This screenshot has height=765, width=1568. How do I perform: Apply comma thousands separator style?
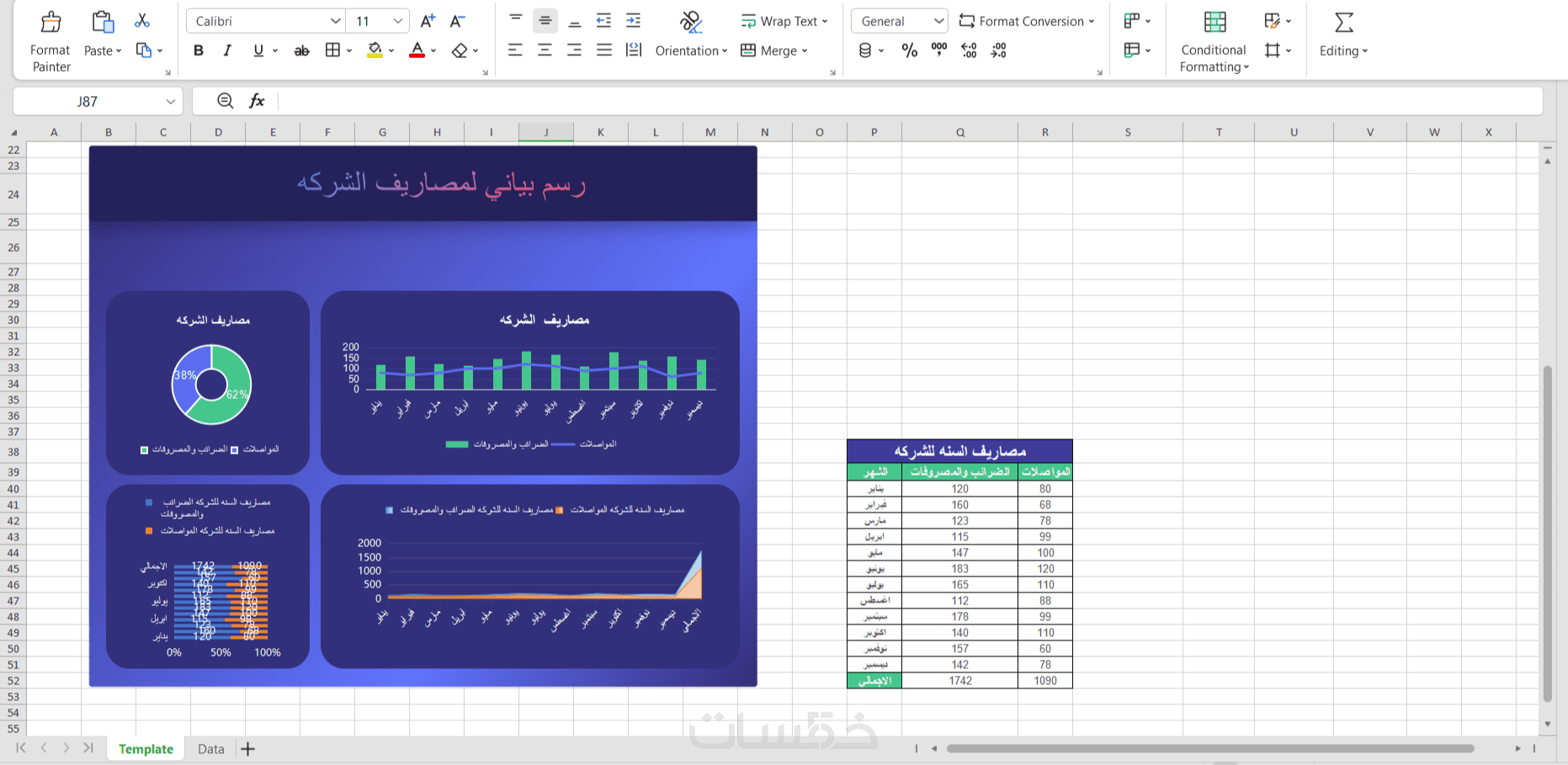[939, 50]
